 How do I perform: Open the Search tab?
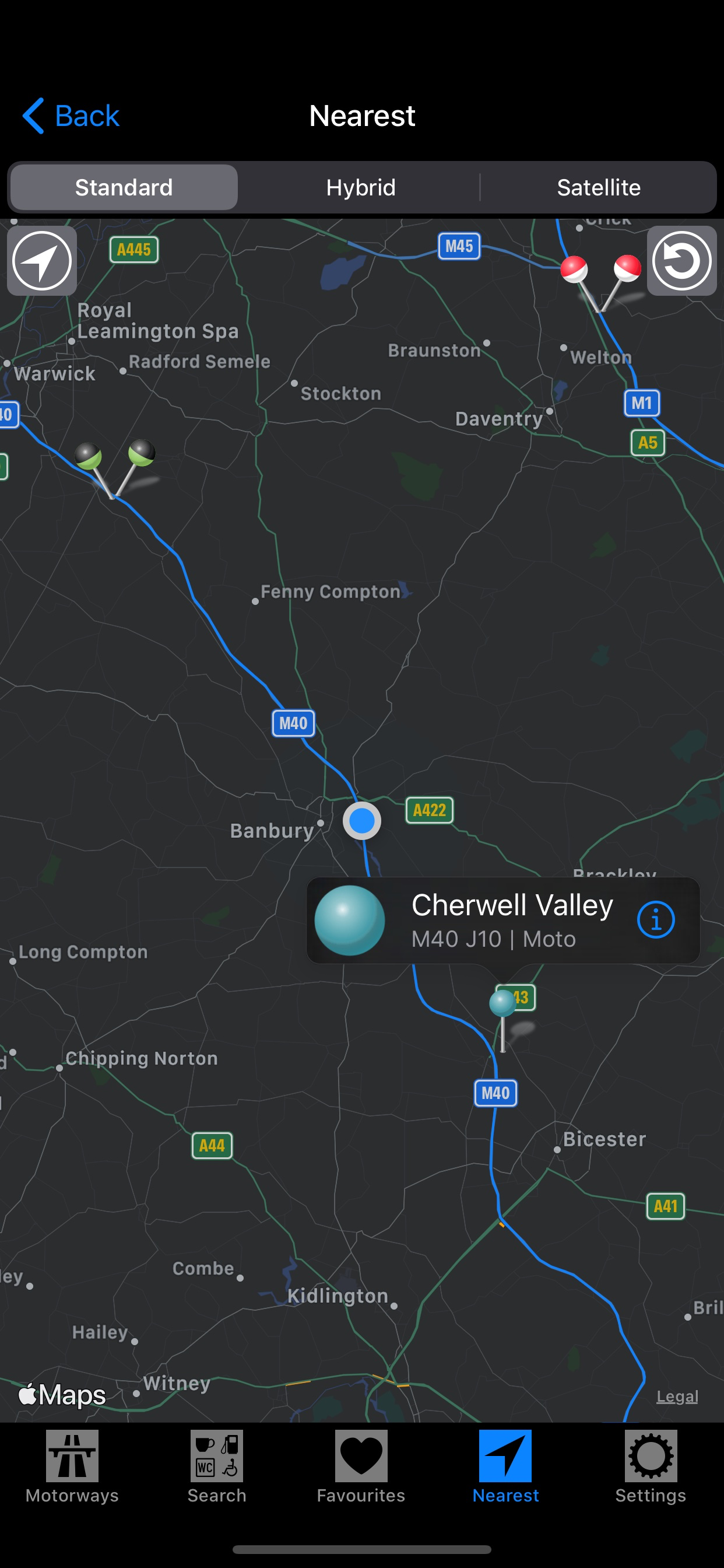(217, 1467)
